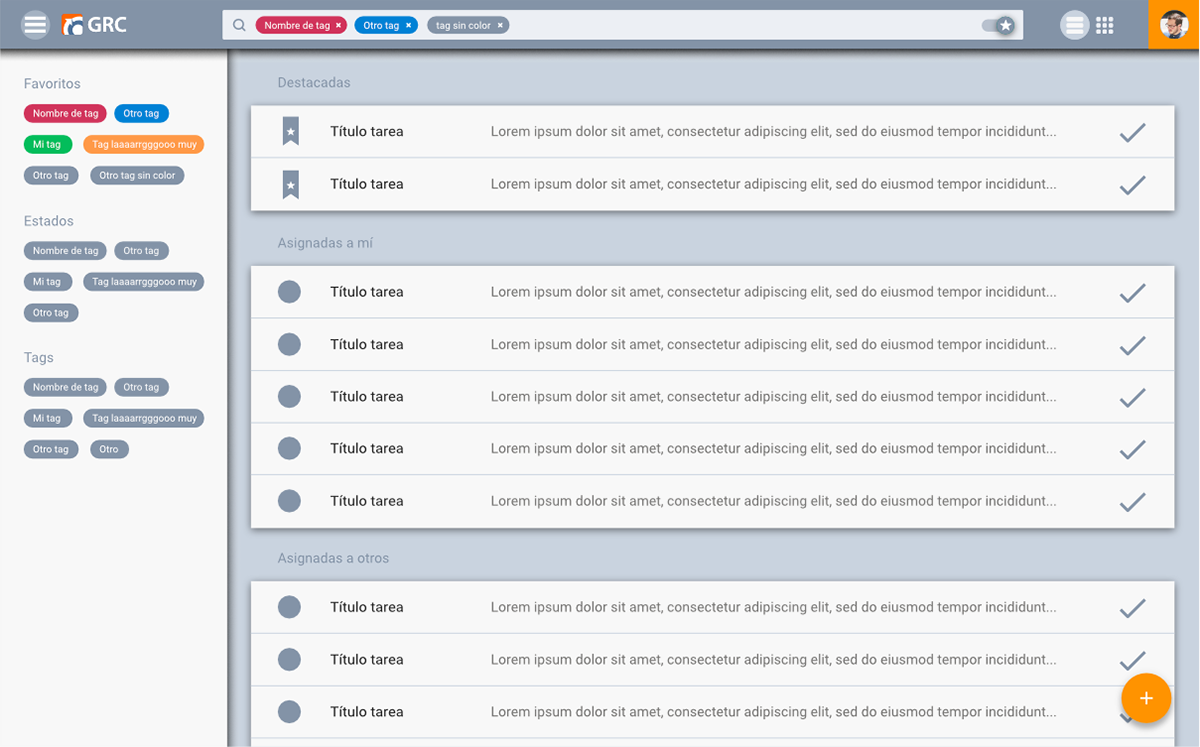Check off the fifth "Asignadas a mí" task

click(x=1132, y=502)
